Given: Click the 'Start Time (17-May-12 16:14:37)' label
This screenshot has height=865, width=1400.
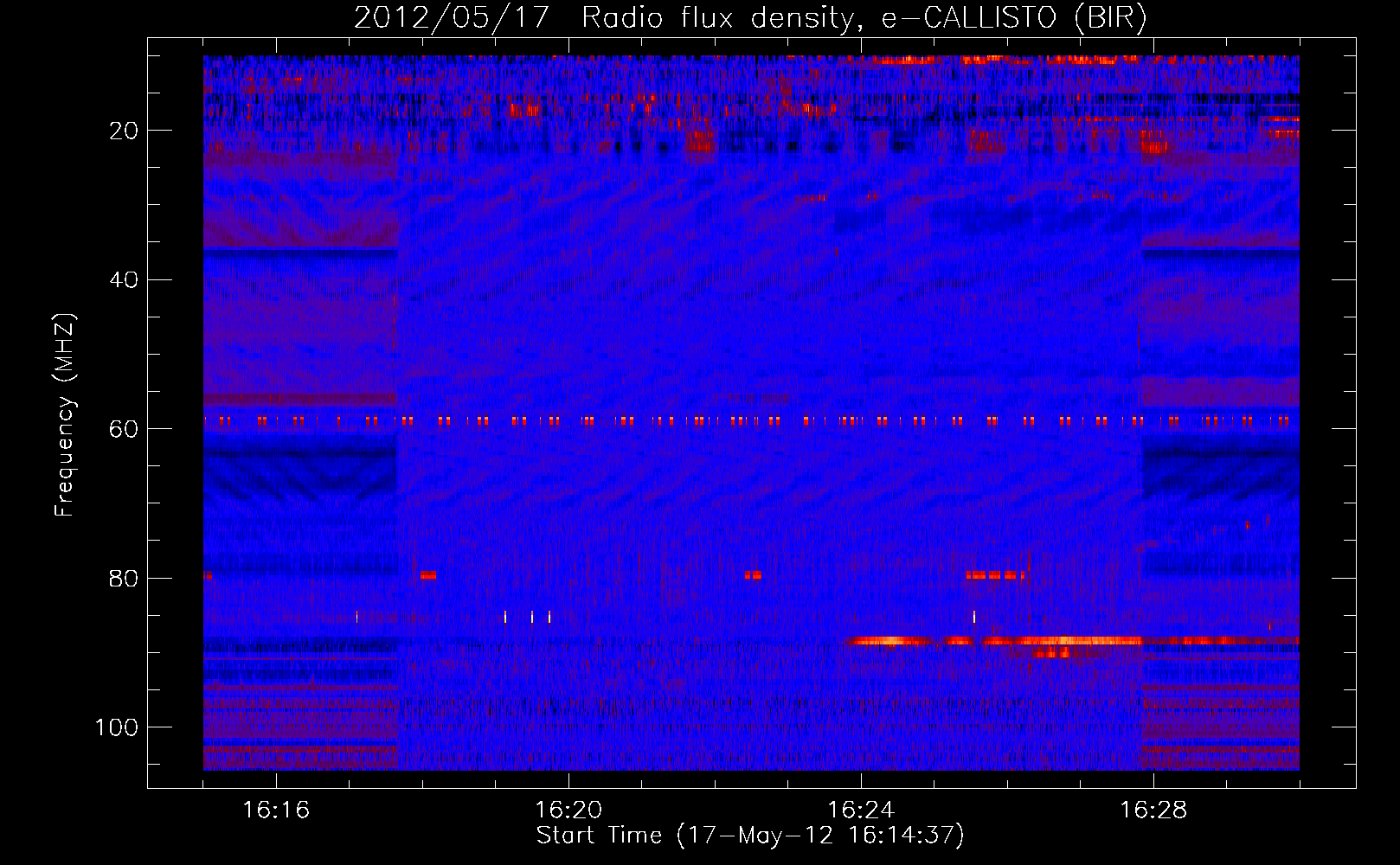Looking at the screenshot, I should coord(750,836).
